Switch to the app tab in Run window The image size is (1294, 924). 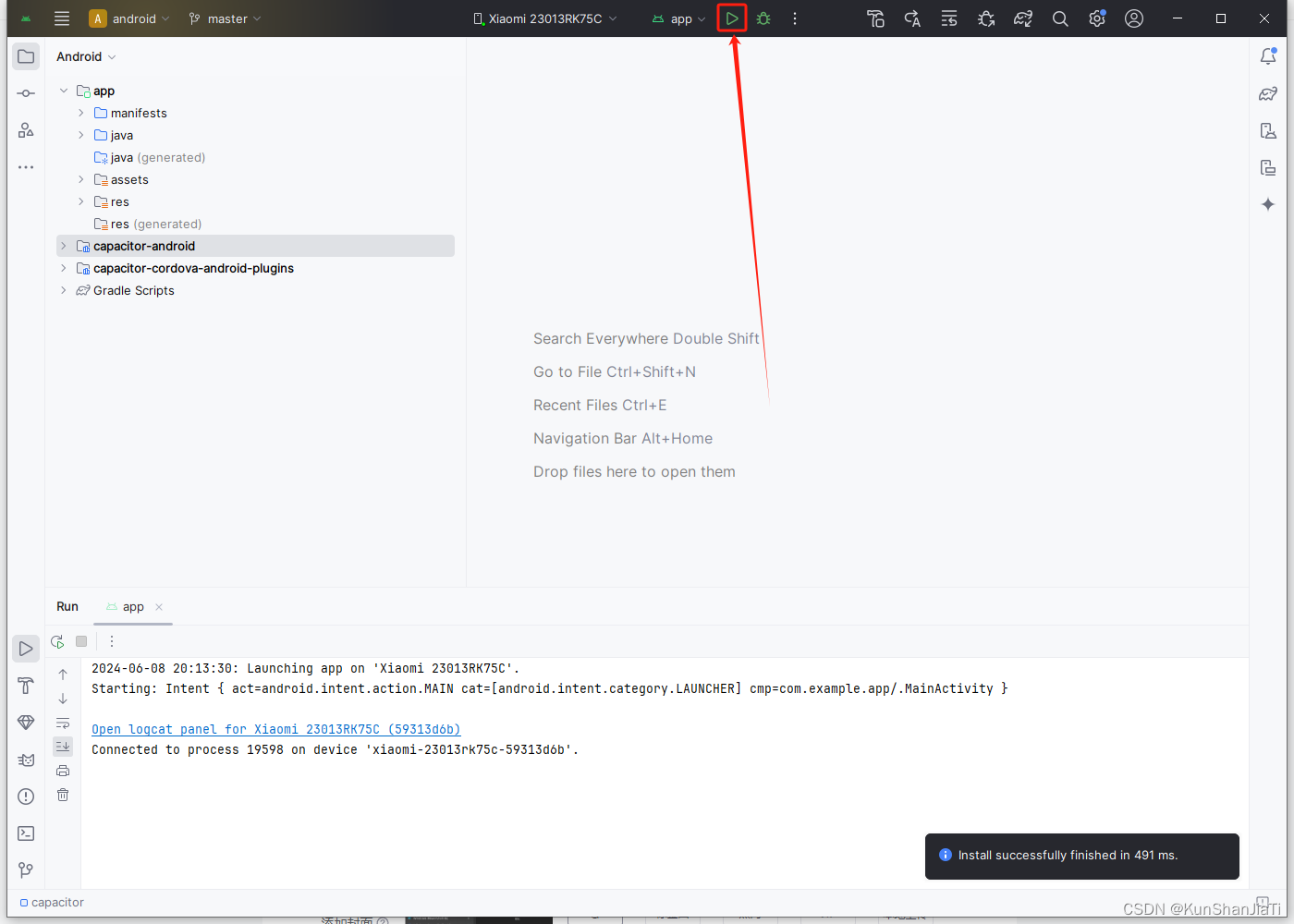[132, 607]
